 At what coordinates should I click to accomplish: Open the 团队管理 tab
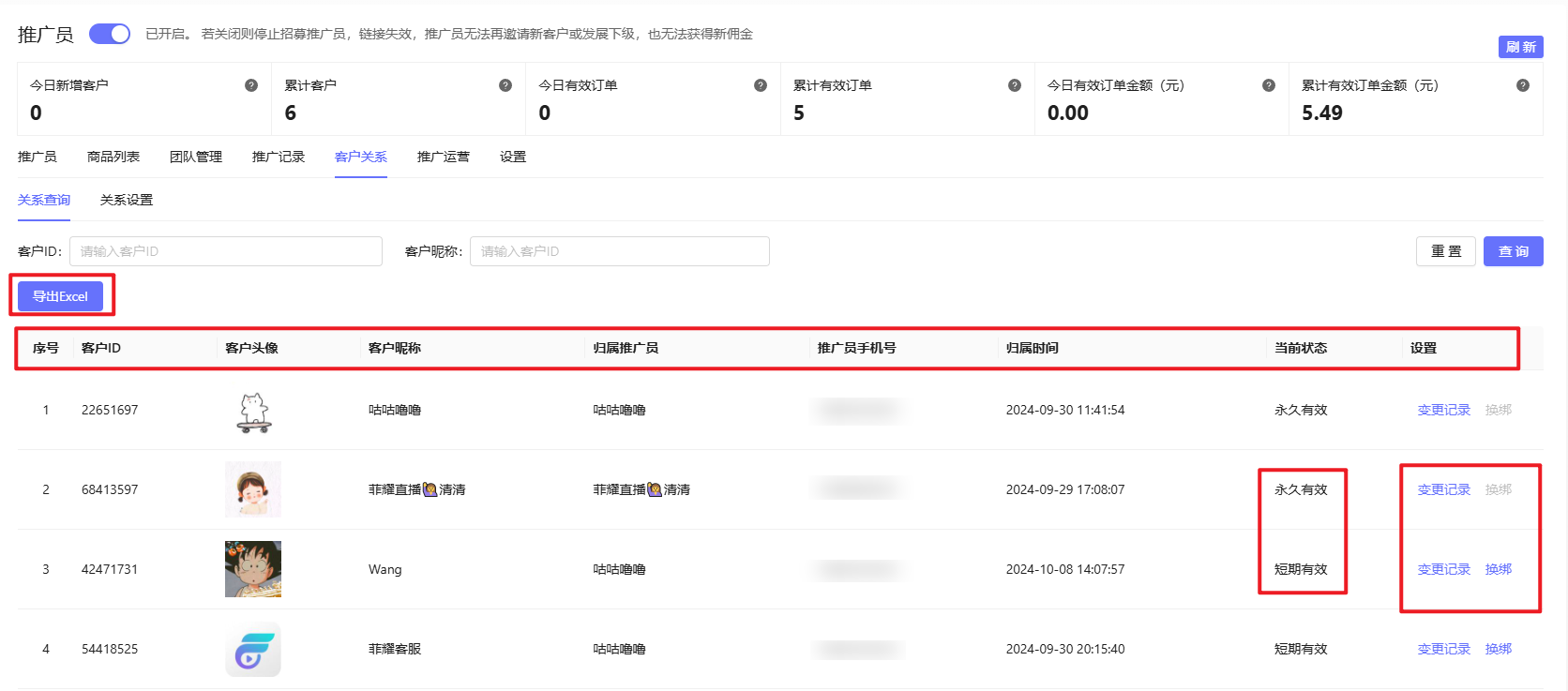click(196, 157)
